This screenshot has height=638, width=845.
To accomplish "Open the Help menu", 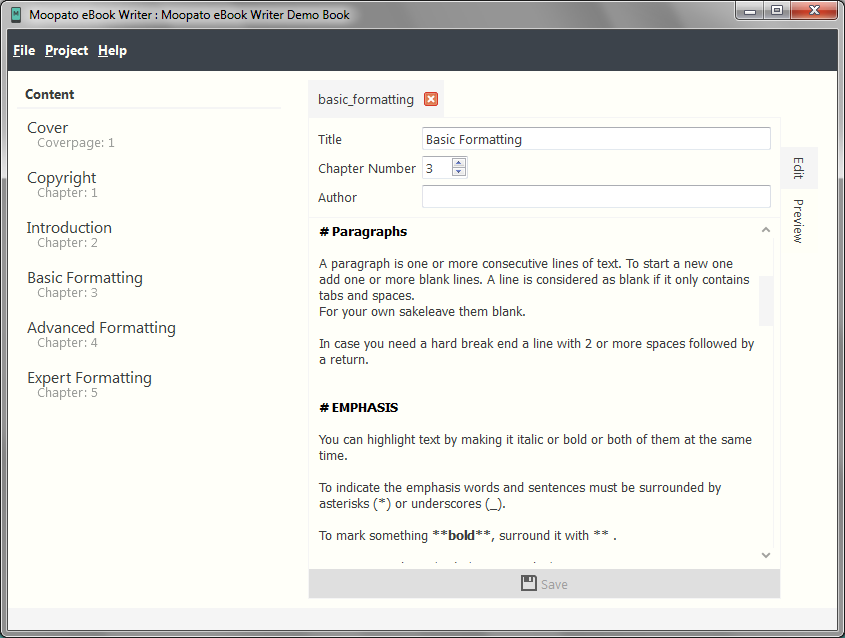I will (x=112, y=50).
